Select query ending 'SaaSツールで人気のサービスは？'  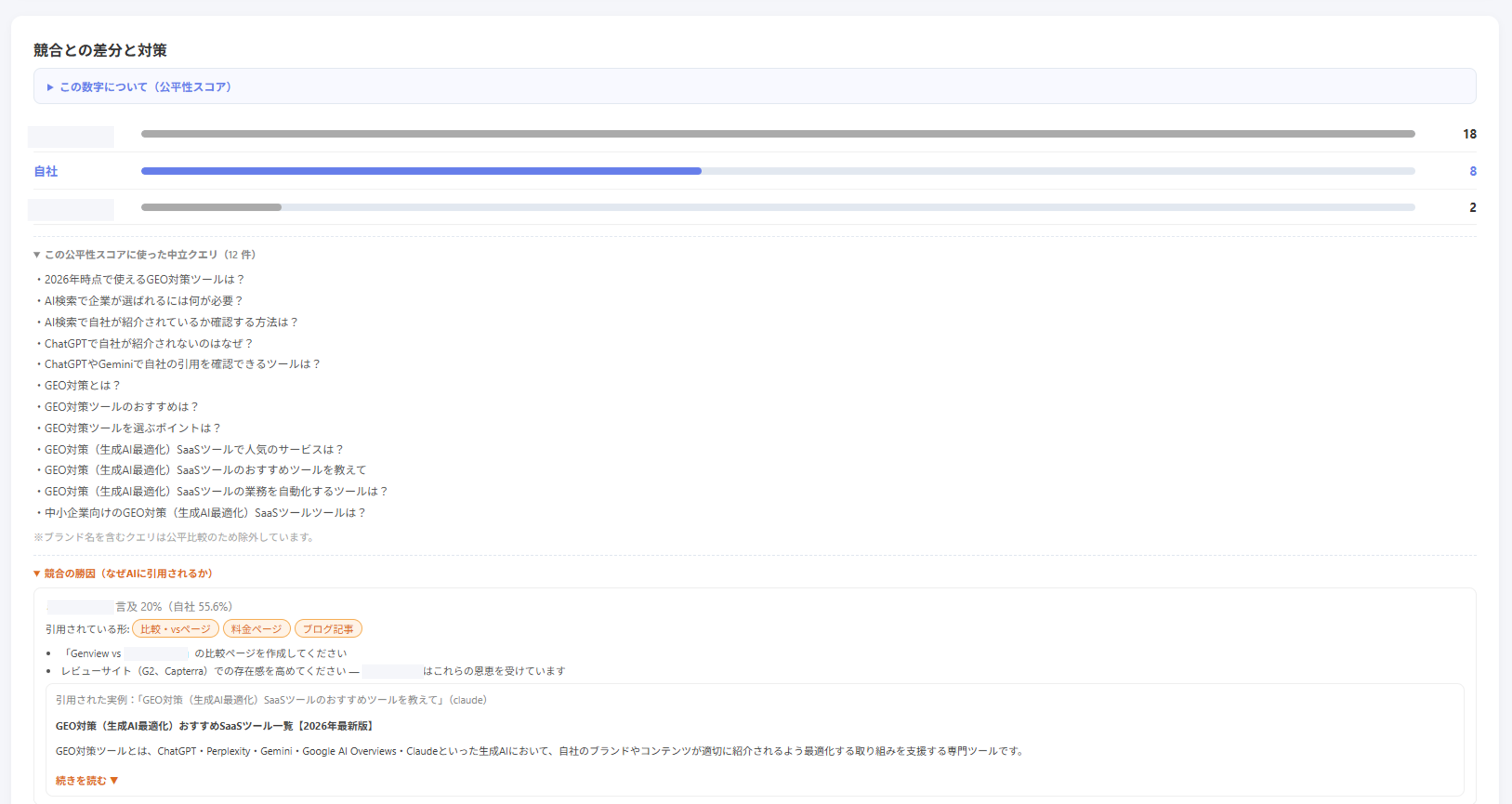[194, 449]
